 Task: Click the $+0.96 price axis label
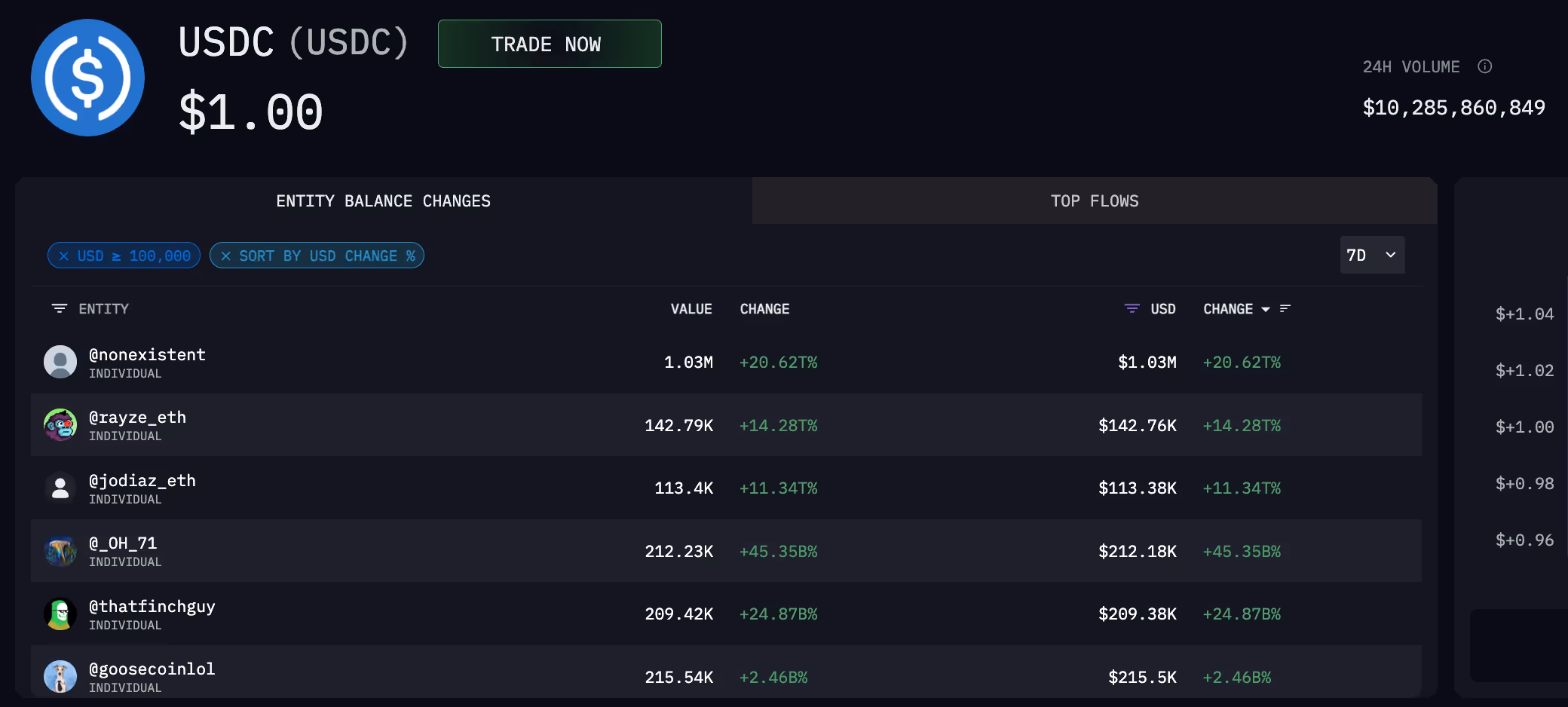click(x=1524, y=540)
